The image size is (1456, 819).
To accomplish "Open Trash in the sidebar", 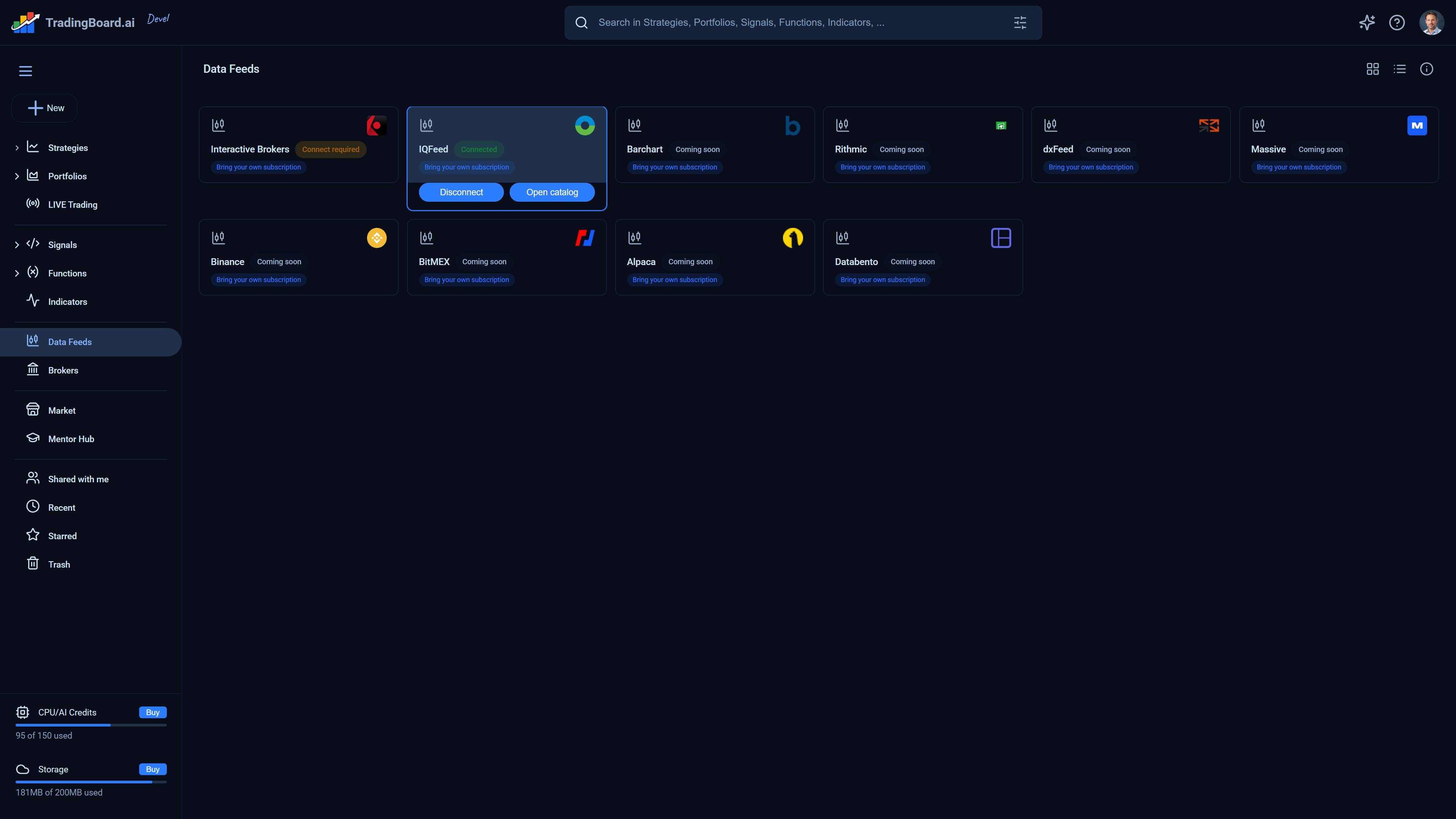I will [59, 565].
